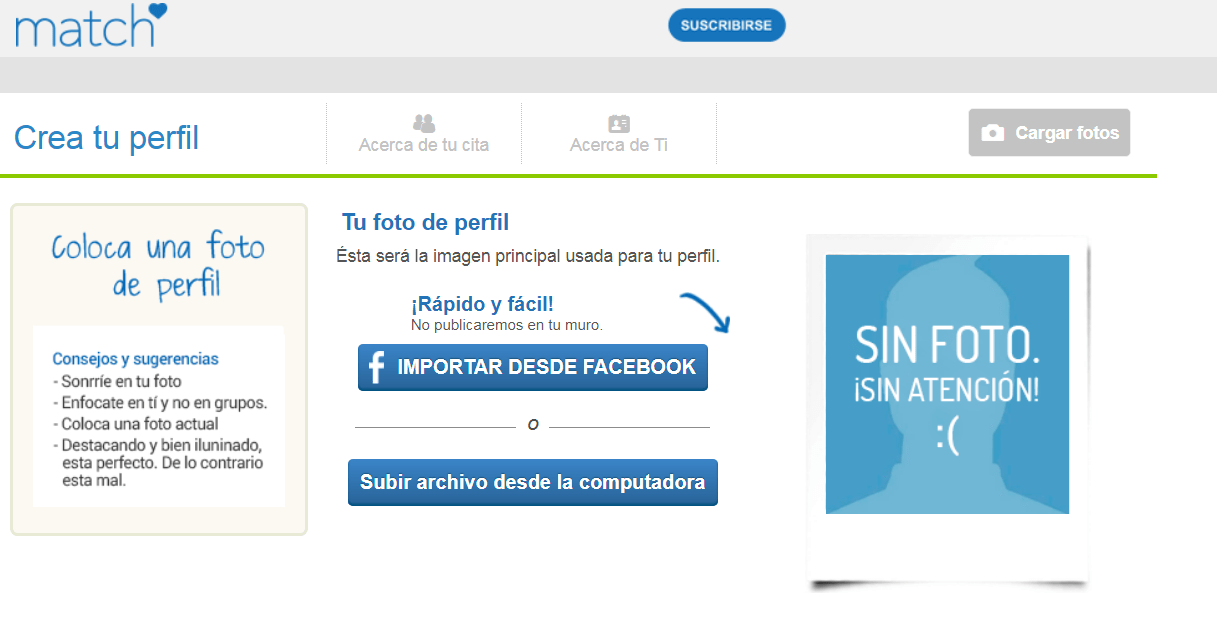This screenshot has height=620, width=1217.
Task: Click the couple icon above Acerca de tu cita
Action: pyautogui.click(x=424, y=123)
